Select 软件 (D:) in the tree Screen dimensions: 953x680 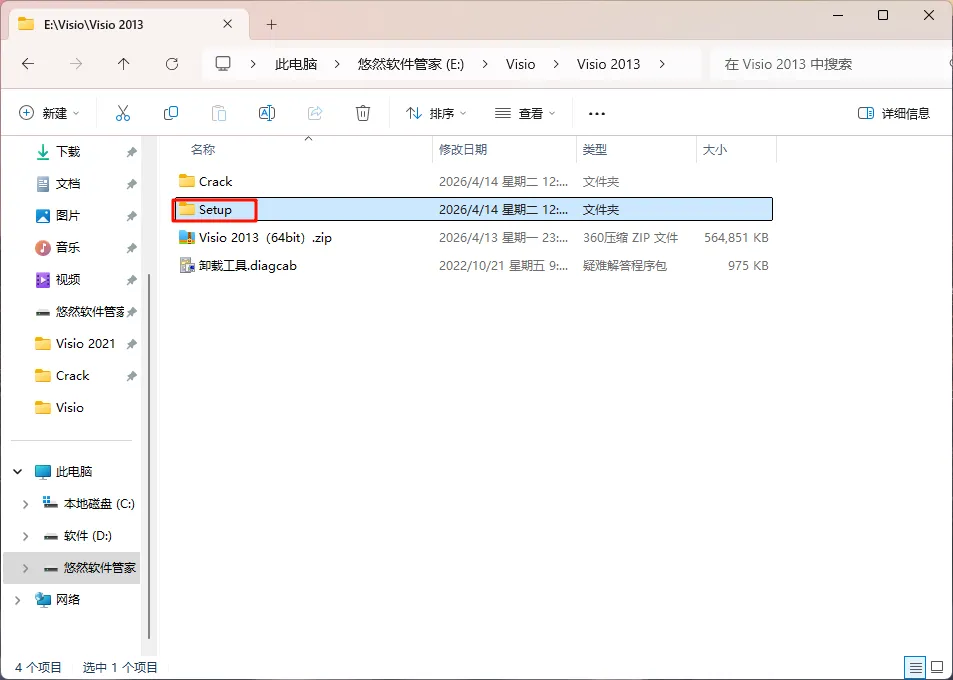point(88,536)
